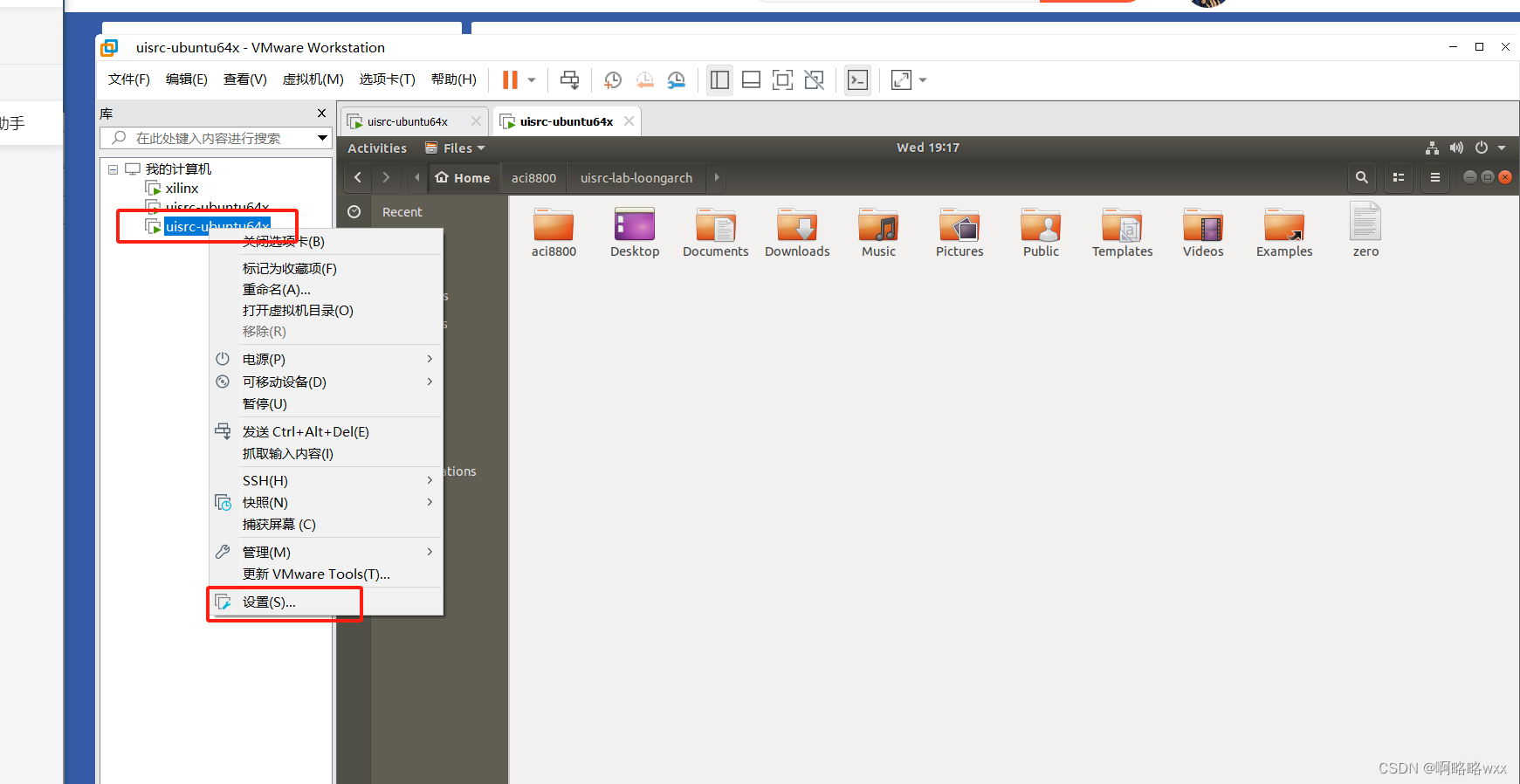This screenshot has height=784, width=1520.
Task: Open the power options dropdown arrow beside pause
Action: click(532, 80)
